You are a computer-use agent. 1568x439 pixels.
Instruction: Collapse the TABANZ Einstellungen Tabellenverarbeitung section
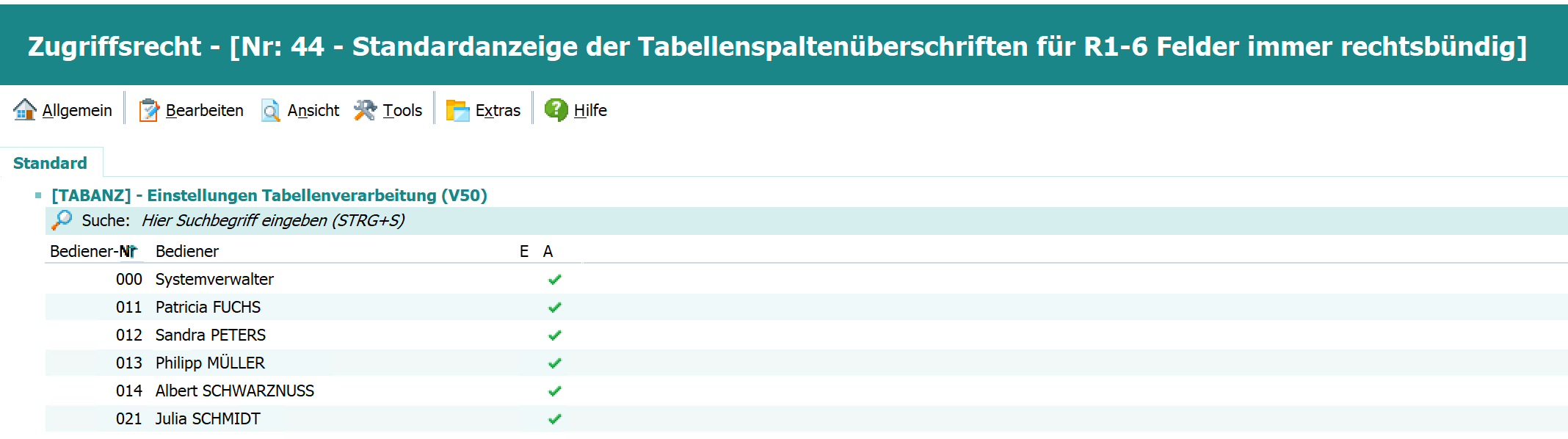click(38, 195)
